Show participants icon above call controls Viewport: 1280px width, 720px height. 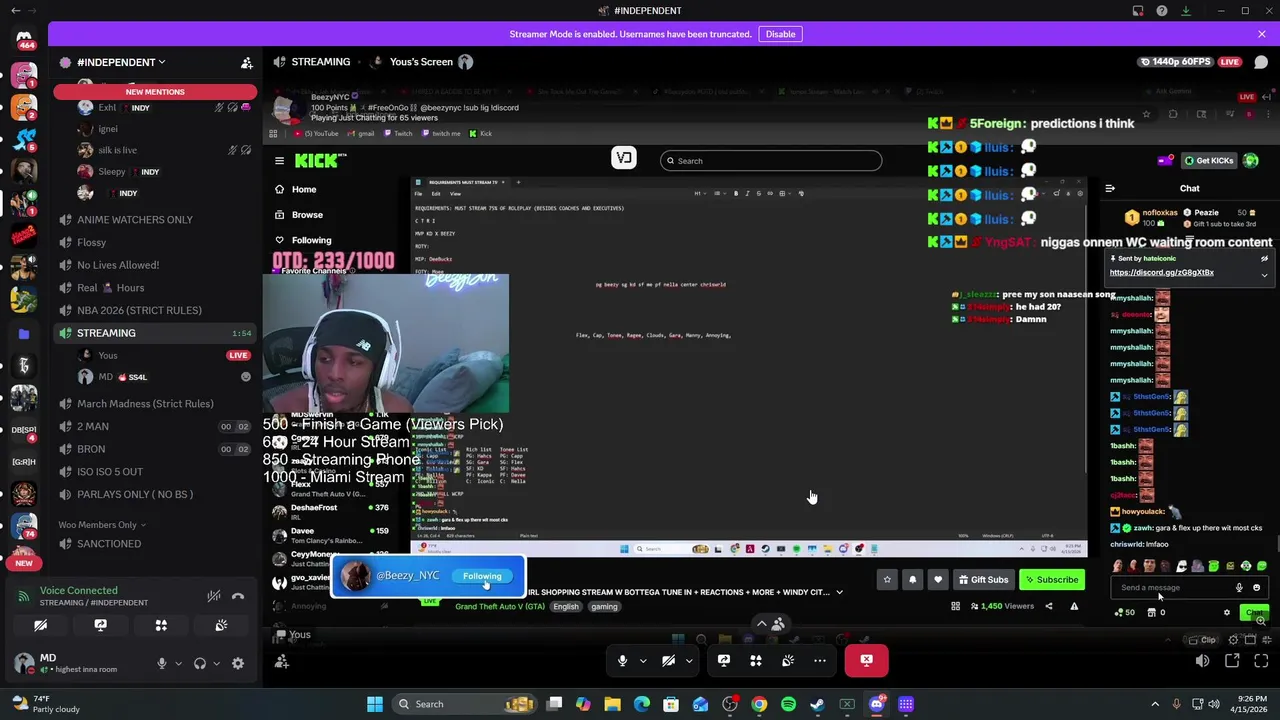pyautogui.click(x=778, y=624)
